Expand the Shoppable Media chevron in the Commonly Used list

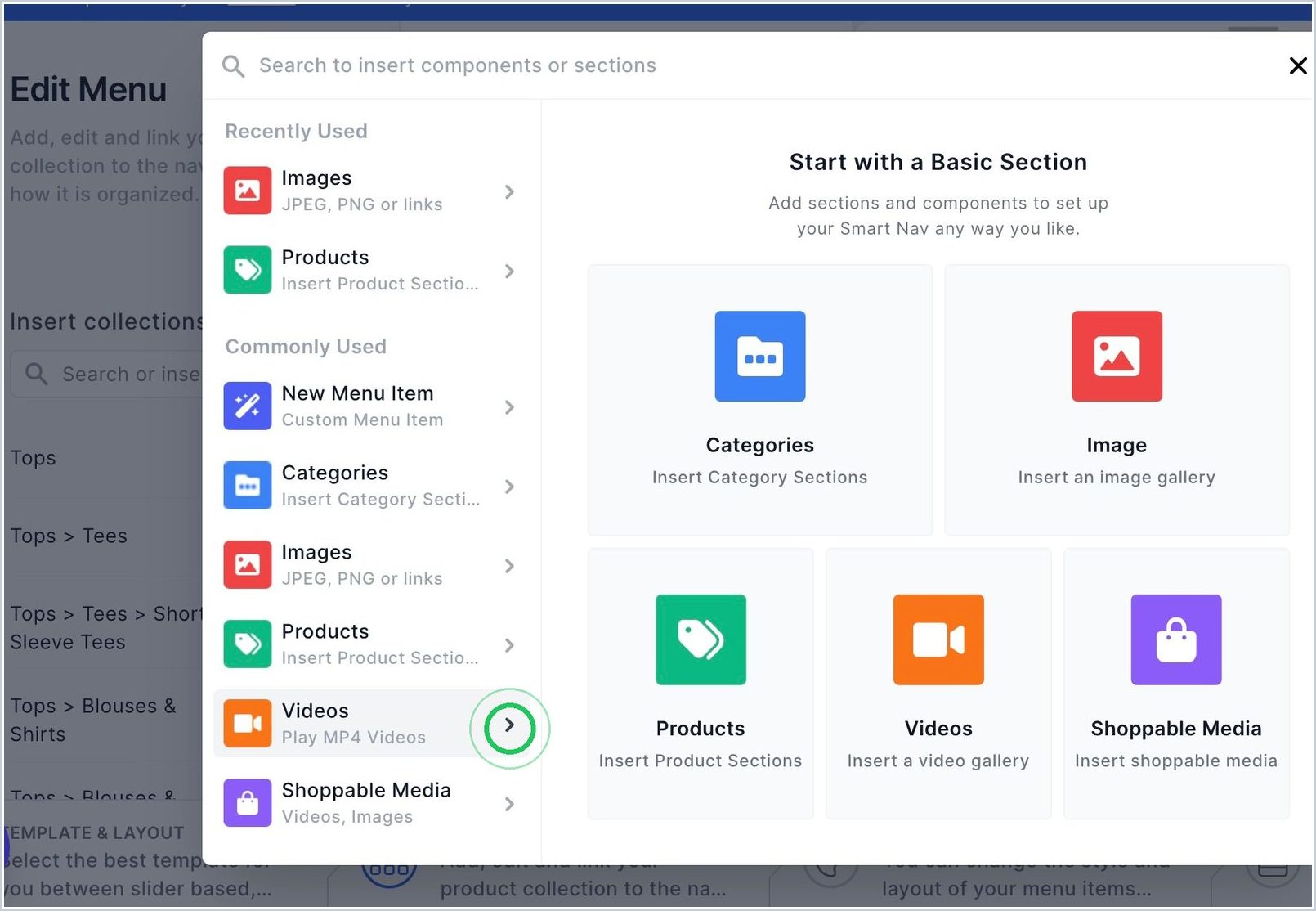pos(509,805)
